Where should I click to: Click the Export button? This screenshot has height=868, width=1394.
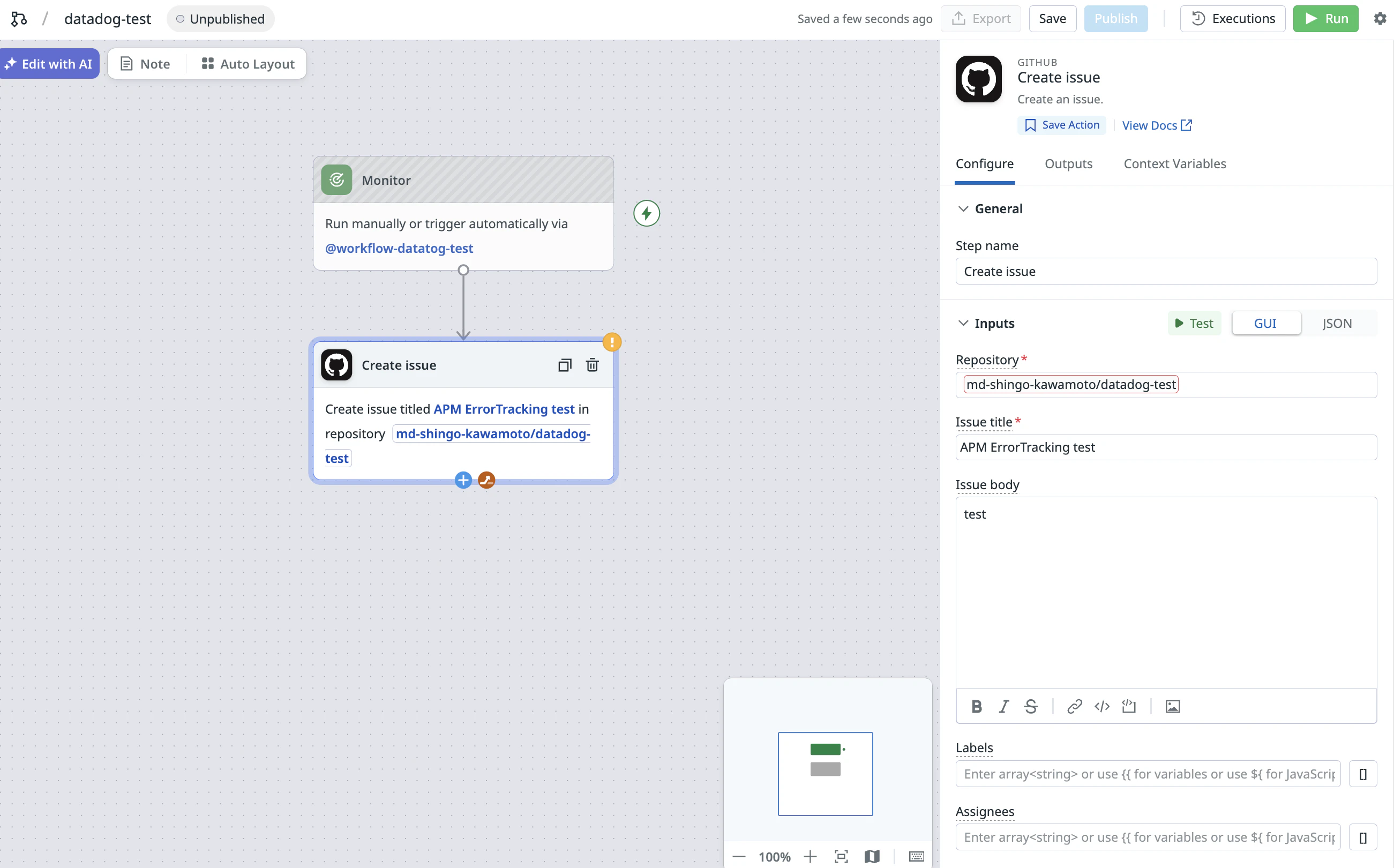(981, 19)
